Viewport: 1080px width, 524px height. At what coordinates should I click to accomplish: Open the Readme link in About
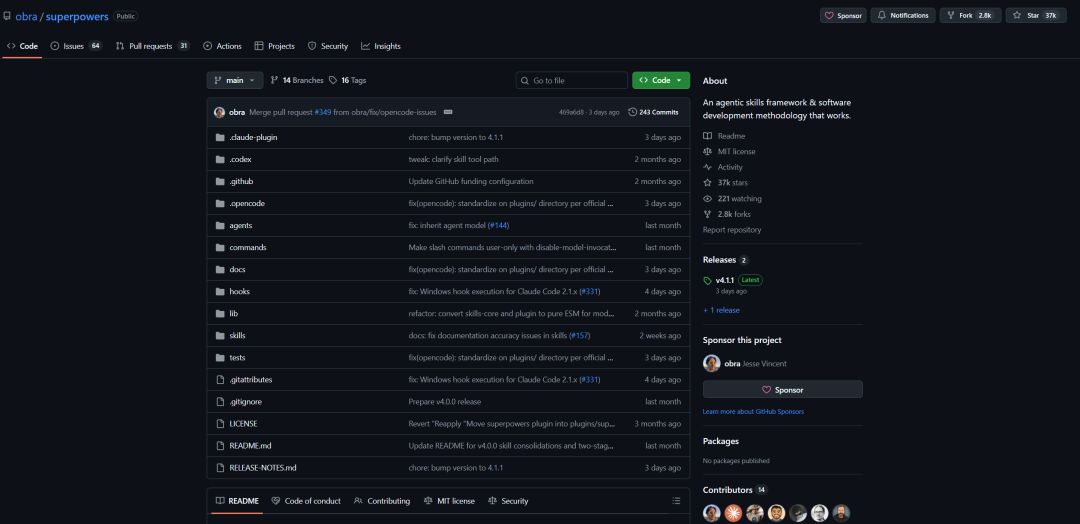coord(725,136)
